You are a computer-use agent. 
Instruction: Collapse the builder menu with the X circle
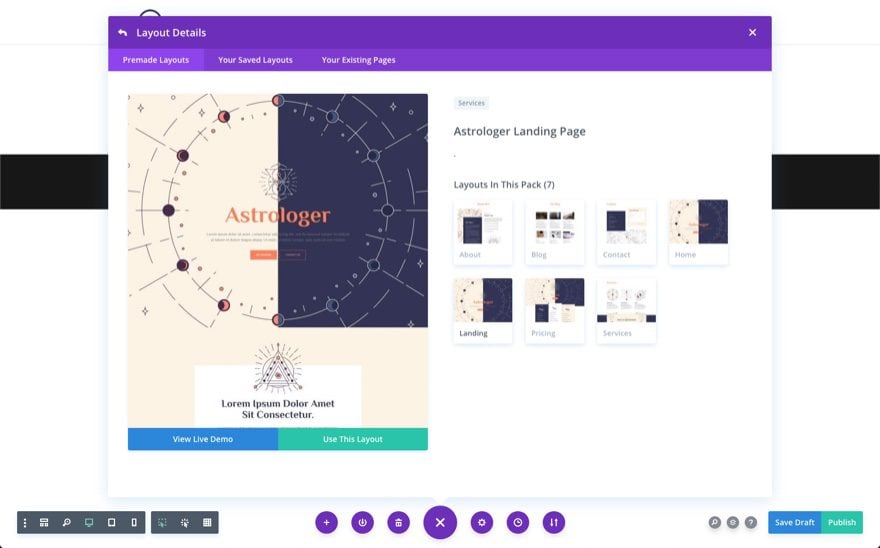coord(440,522)
